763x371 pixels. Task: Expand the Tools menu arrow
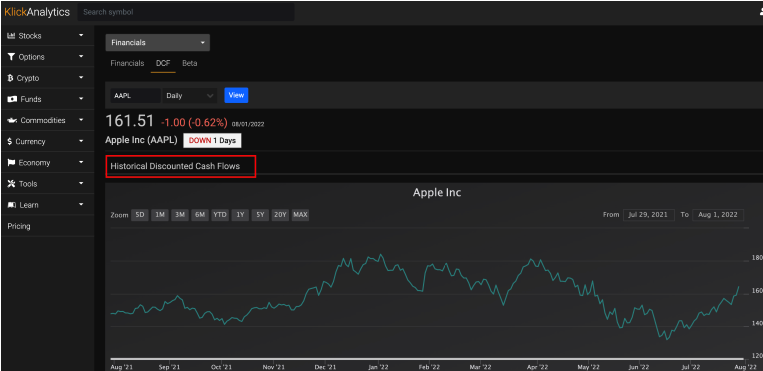(x=81, y=184)
